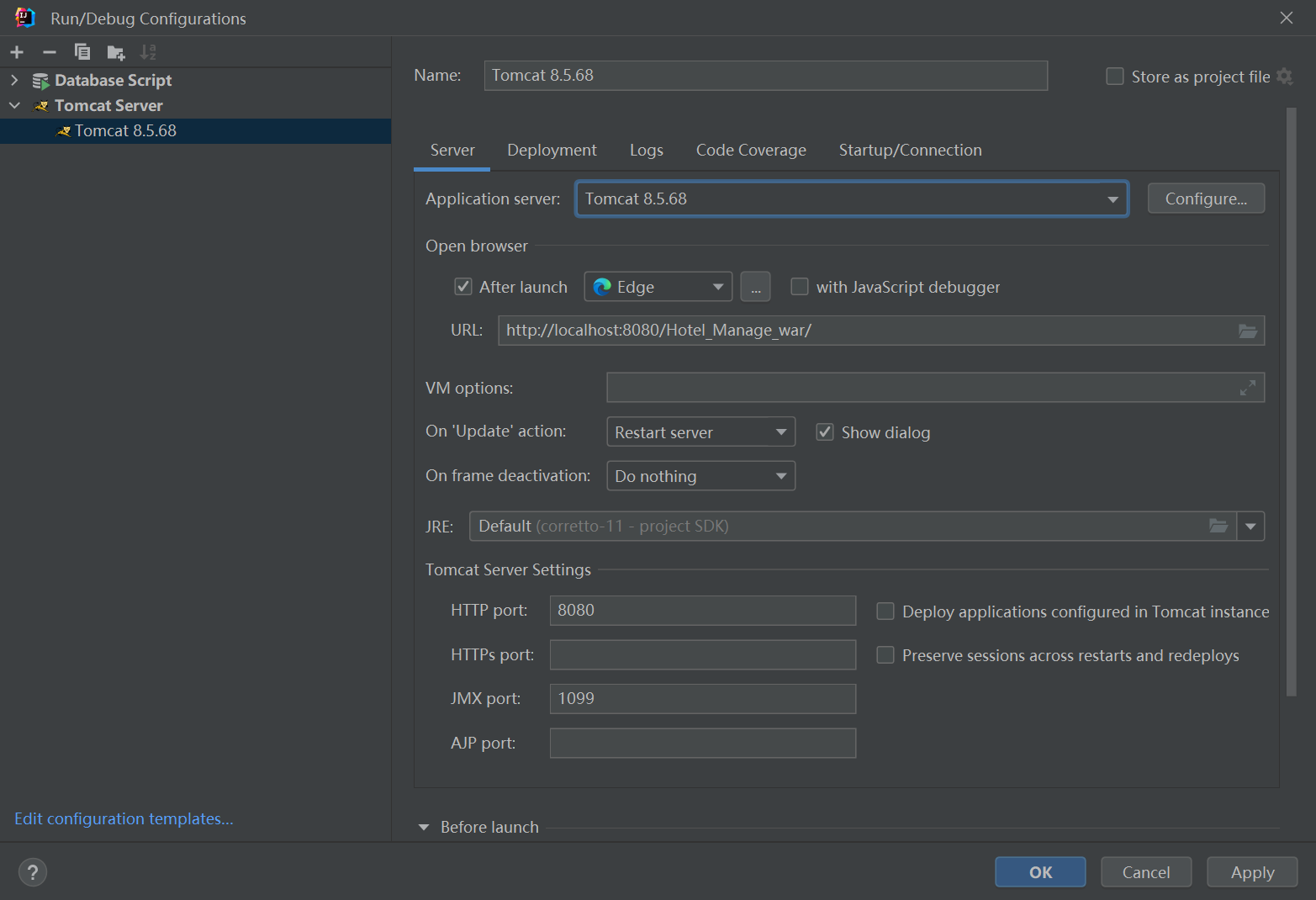
Task: Remove the selected configuration
Action: 50,52
